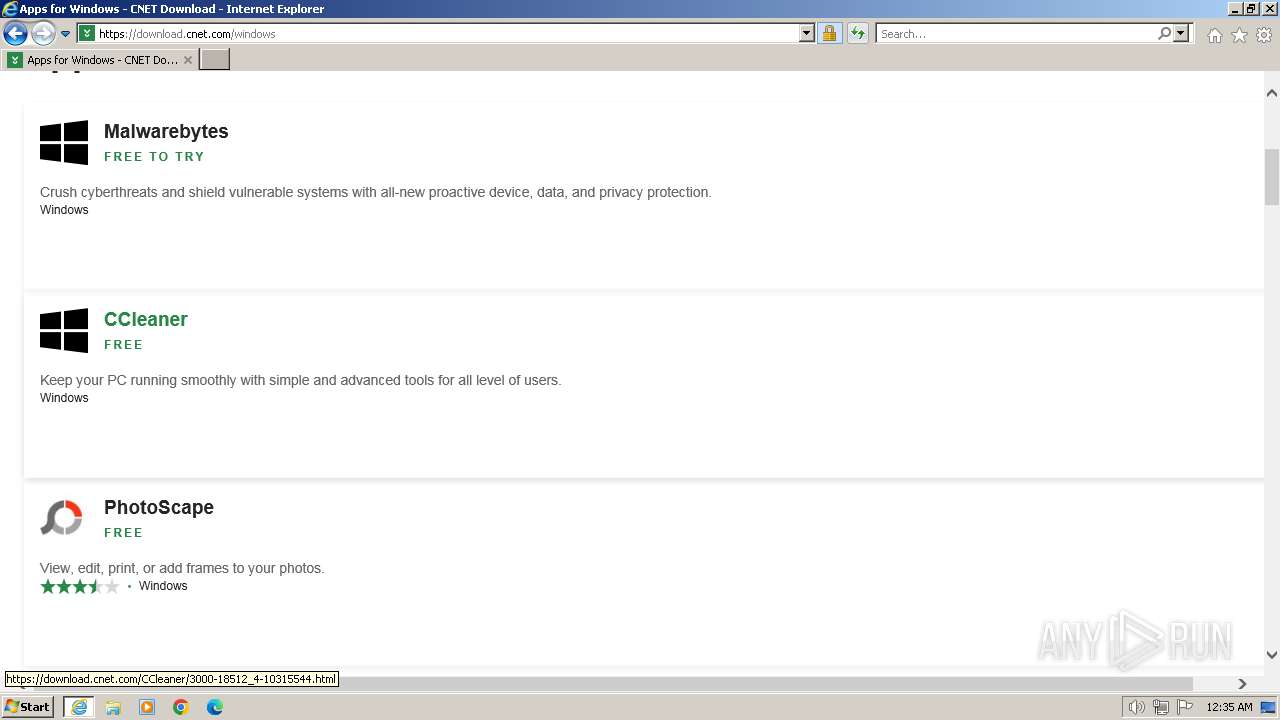
Task: Click the address bar URL field
Action: click(x=447, y=33)
